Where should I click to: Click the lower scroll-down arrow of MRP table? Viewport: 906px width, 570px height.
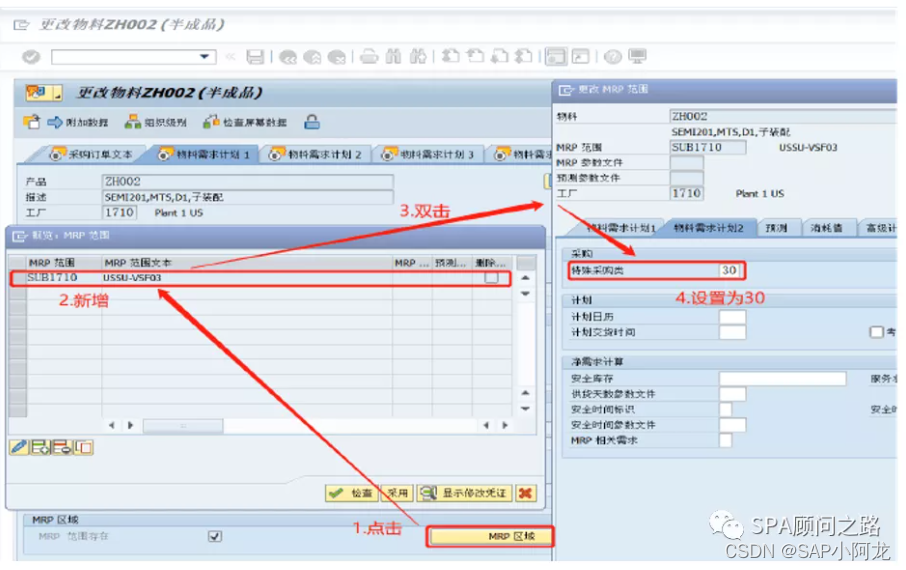point(525,409)
